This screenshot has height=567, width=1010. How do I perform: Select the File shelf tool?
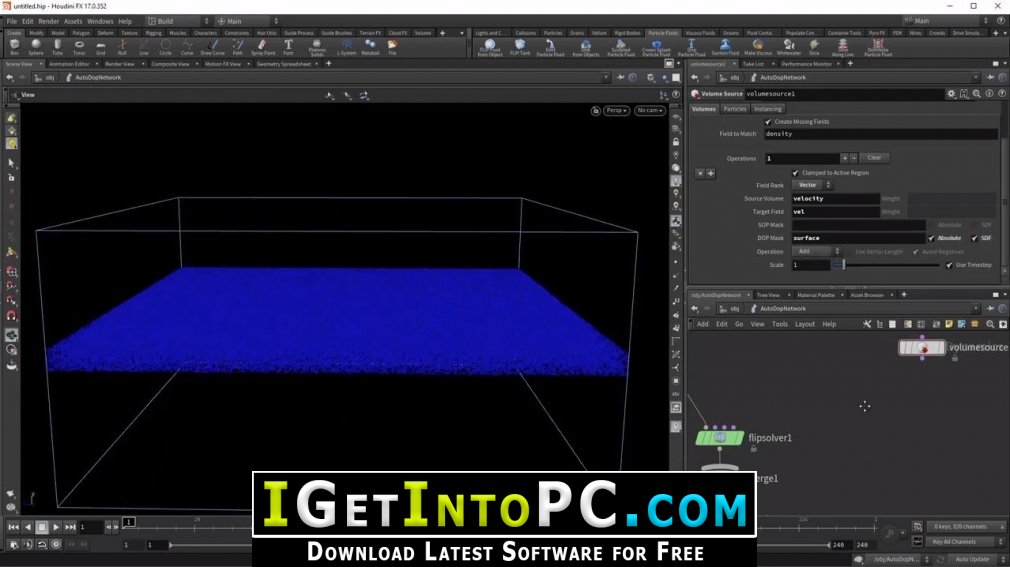click(x=392, y=47)
